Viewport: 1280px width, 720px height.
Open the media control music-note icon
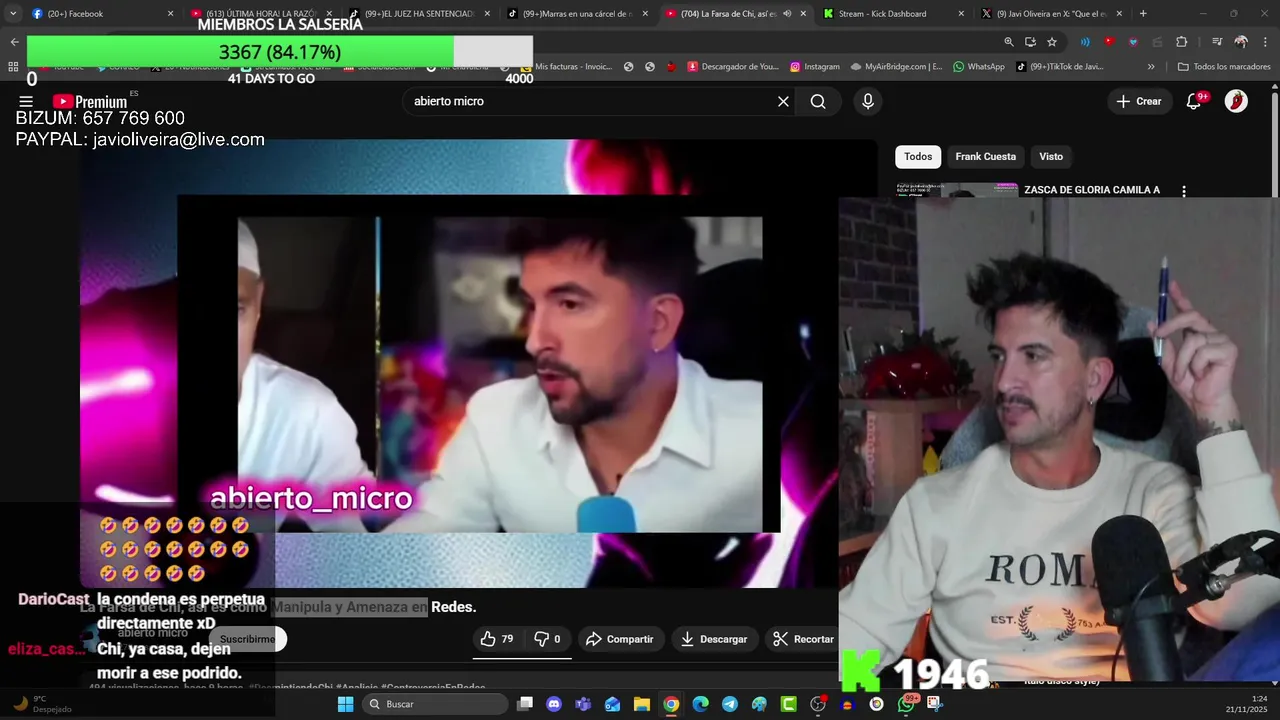tap(1216, 42)
